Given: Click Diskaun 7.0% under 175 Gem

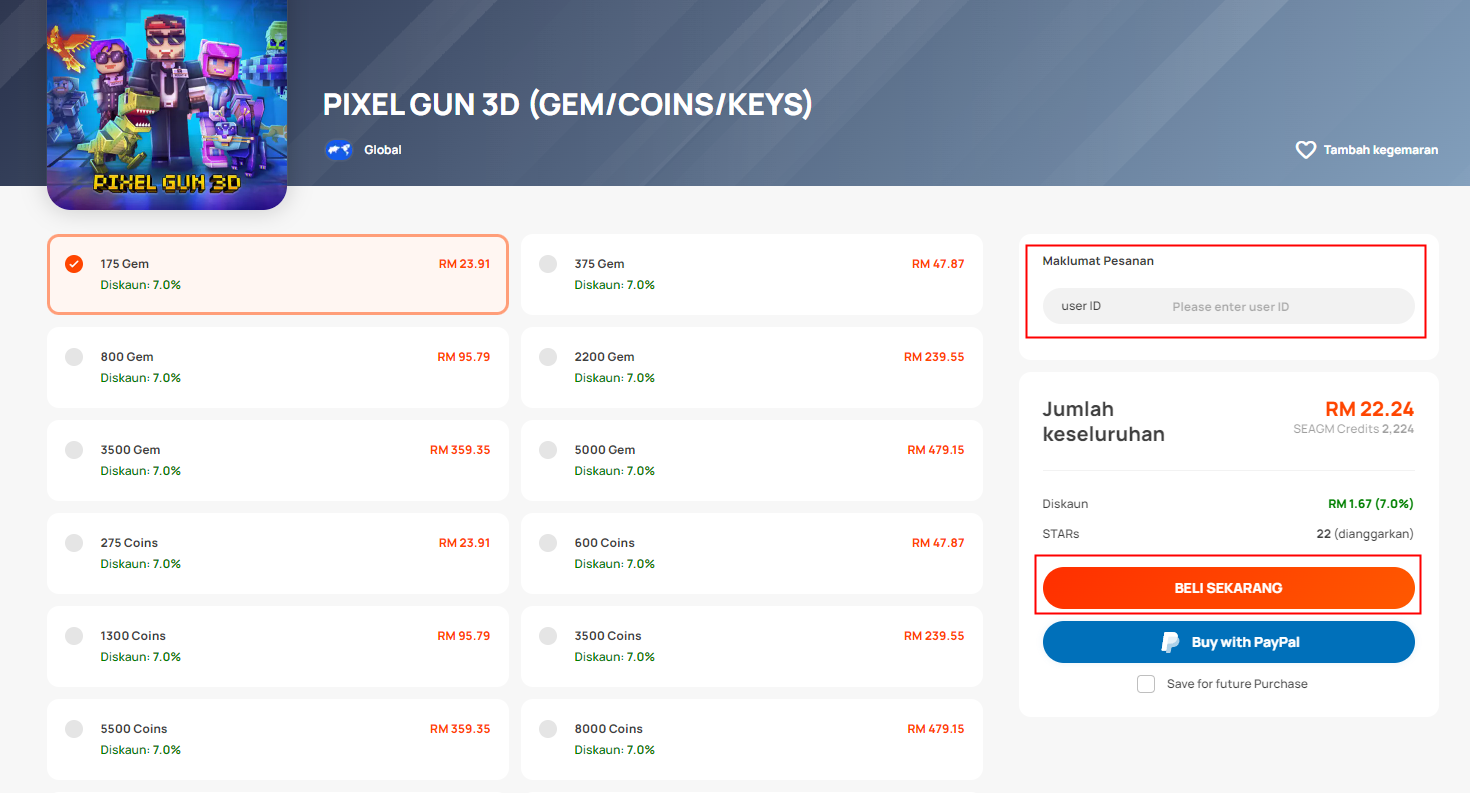Looking at the screenshot, I should pos(141,285).
